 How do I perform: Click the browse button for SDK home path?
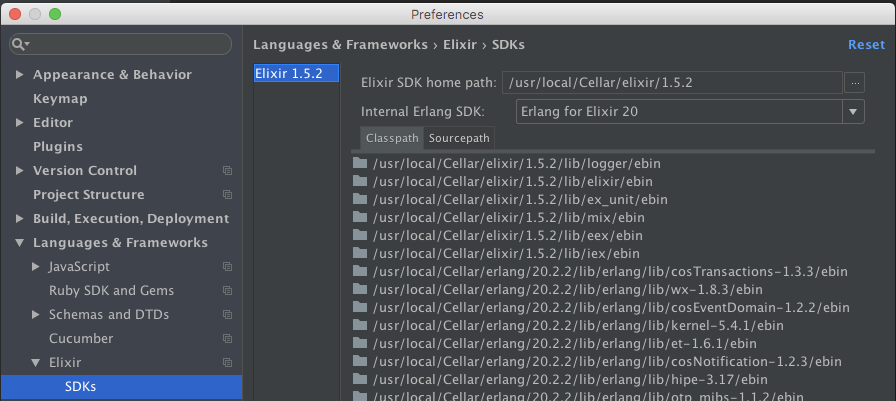pos(855,83)
